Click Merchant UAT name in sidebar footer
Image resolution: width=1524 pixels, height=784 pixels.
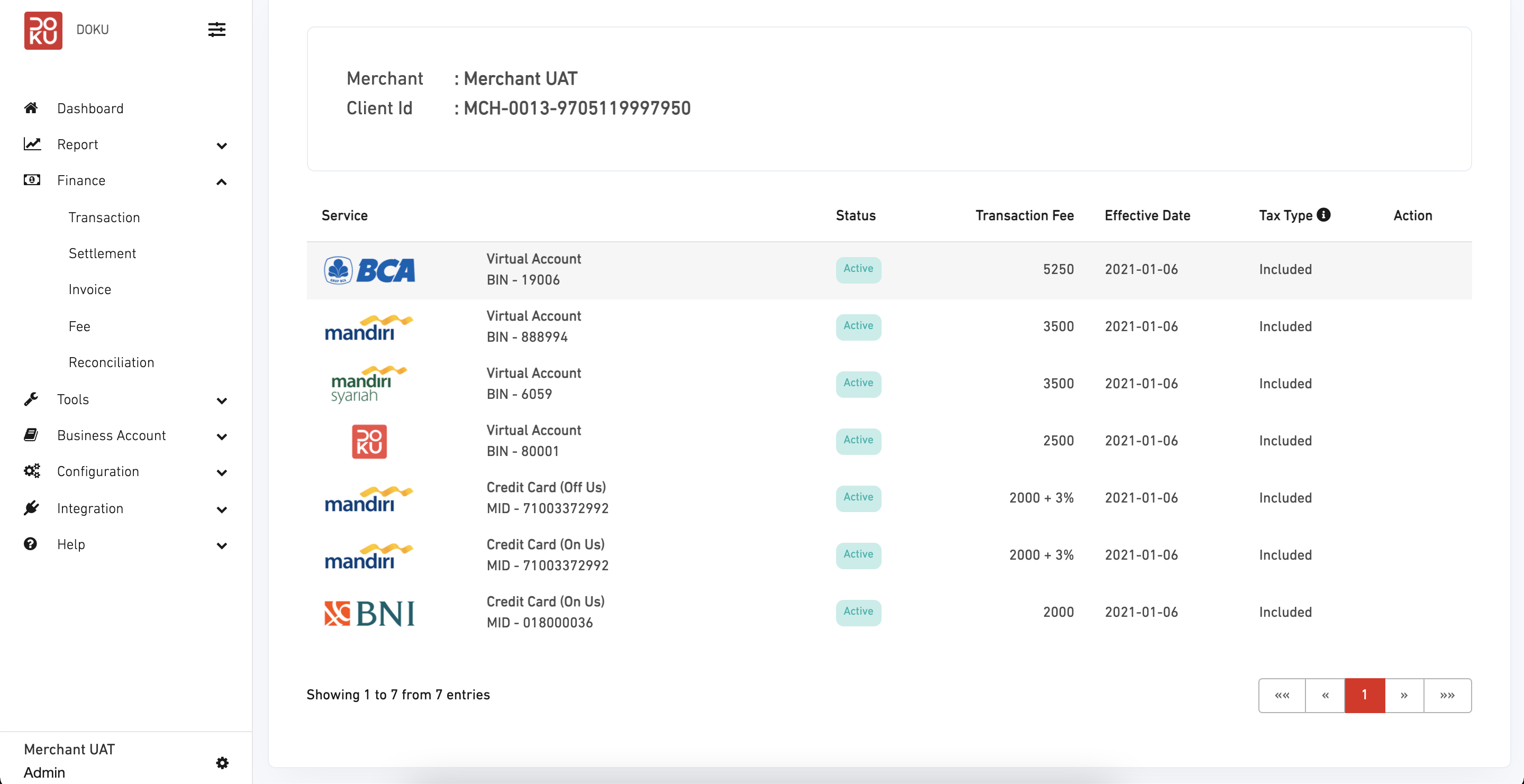coord(69,749)
